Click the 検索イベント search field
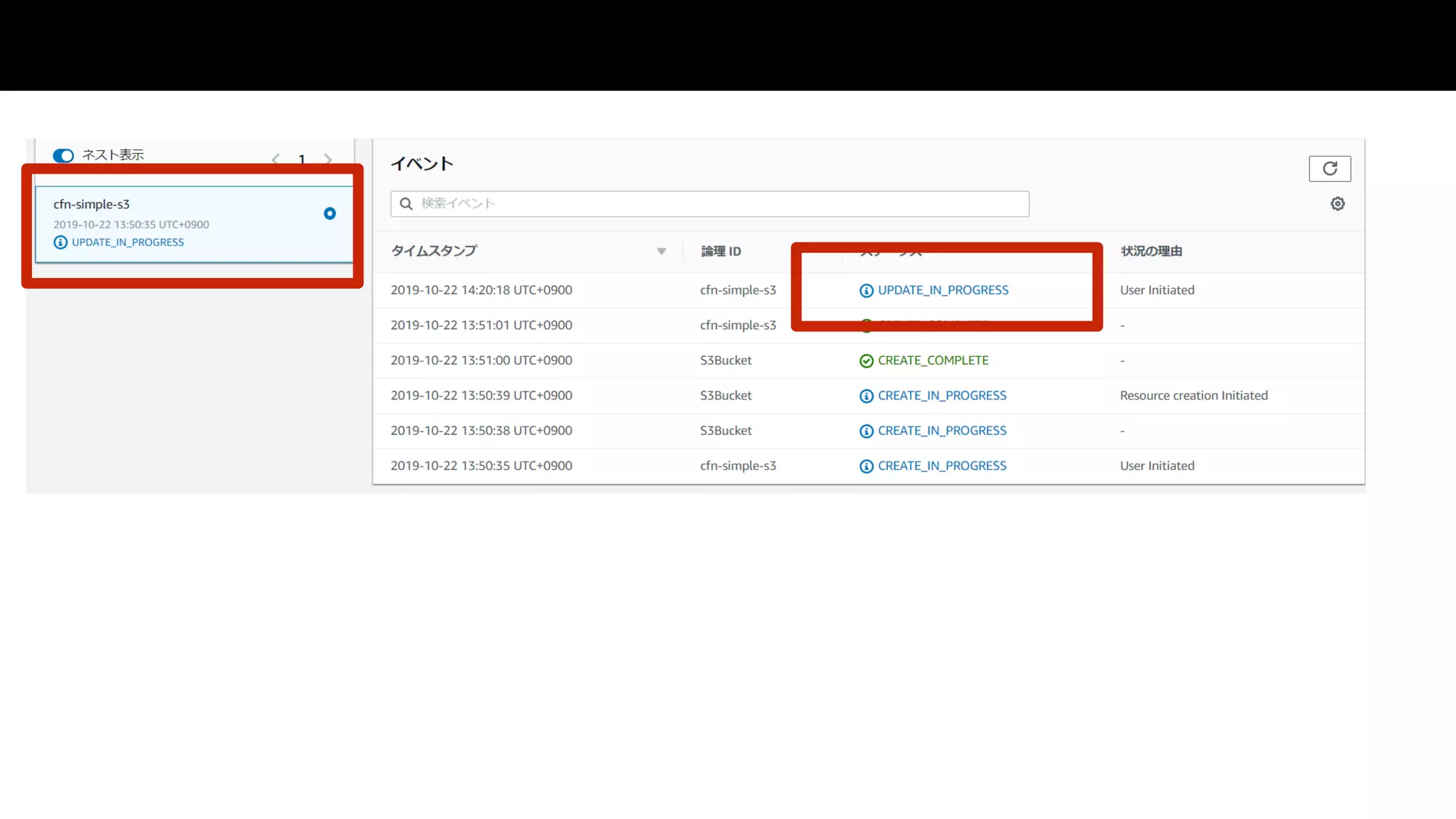 click(718, 204)
